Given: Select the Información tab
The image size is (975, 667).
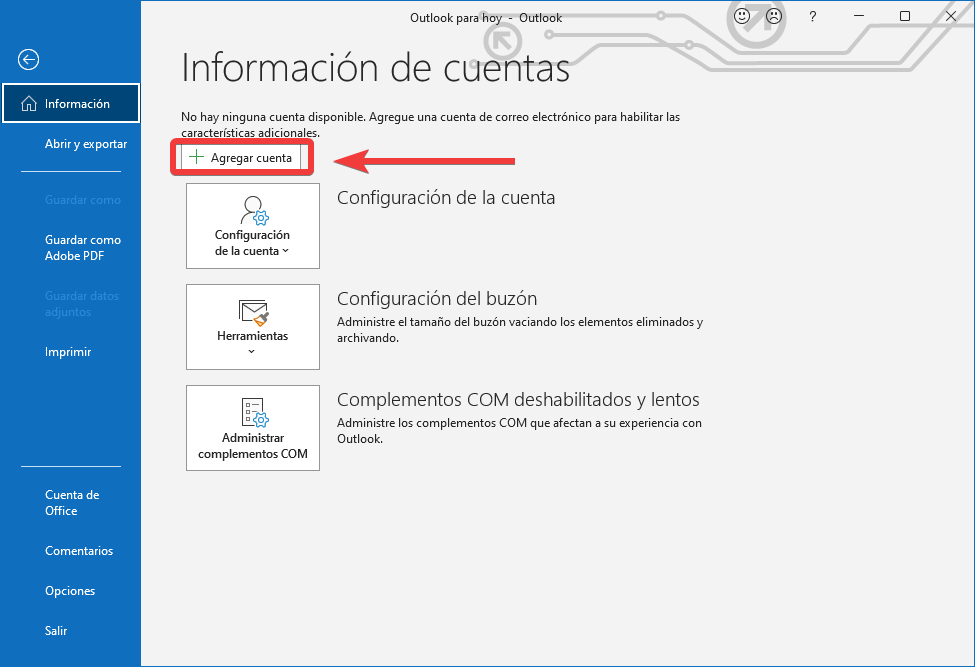Looking at the screenshot, I should pyautogui.click(x=77, y=104).
